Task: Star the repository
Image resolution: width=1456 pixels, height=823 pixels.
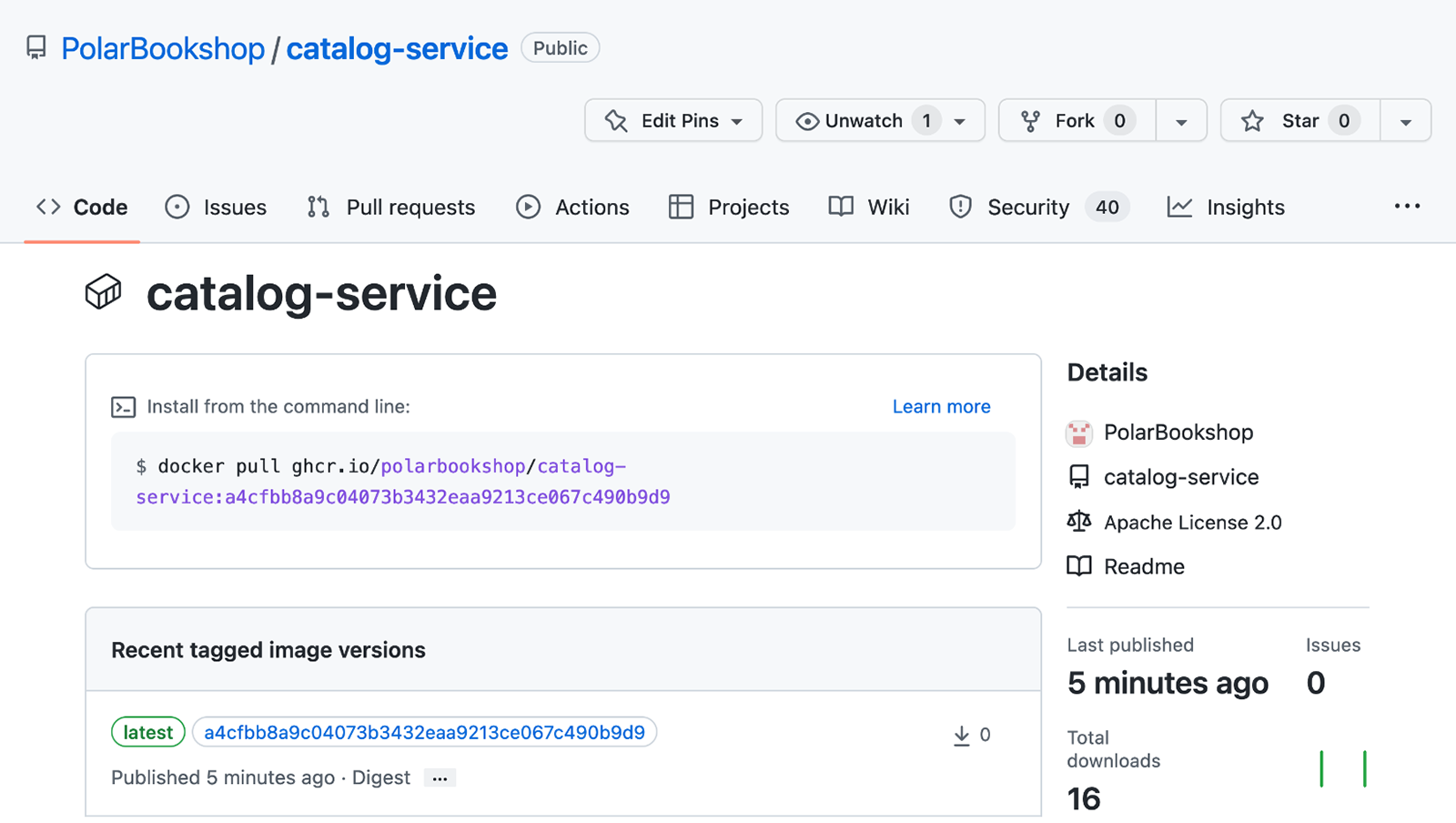Action: (x=1300, y=120)
